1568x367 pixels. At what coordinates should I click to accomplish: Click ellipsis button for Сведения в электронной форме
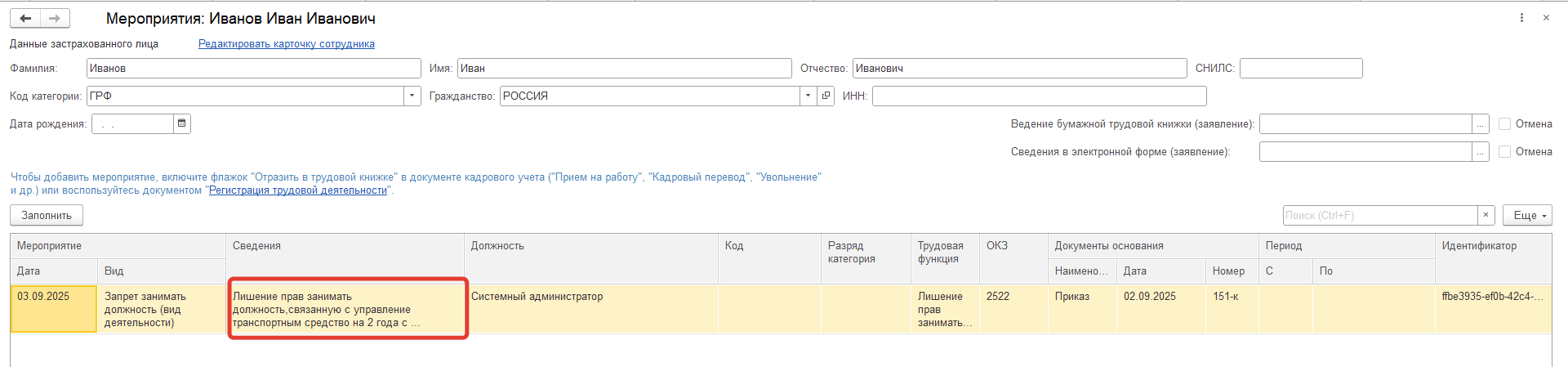[x=1480, y=152]
